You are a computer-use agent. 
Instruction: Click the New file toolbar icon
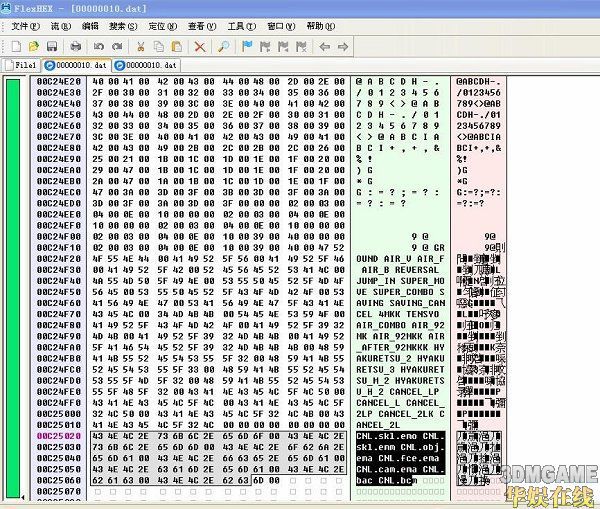point(16,47)
